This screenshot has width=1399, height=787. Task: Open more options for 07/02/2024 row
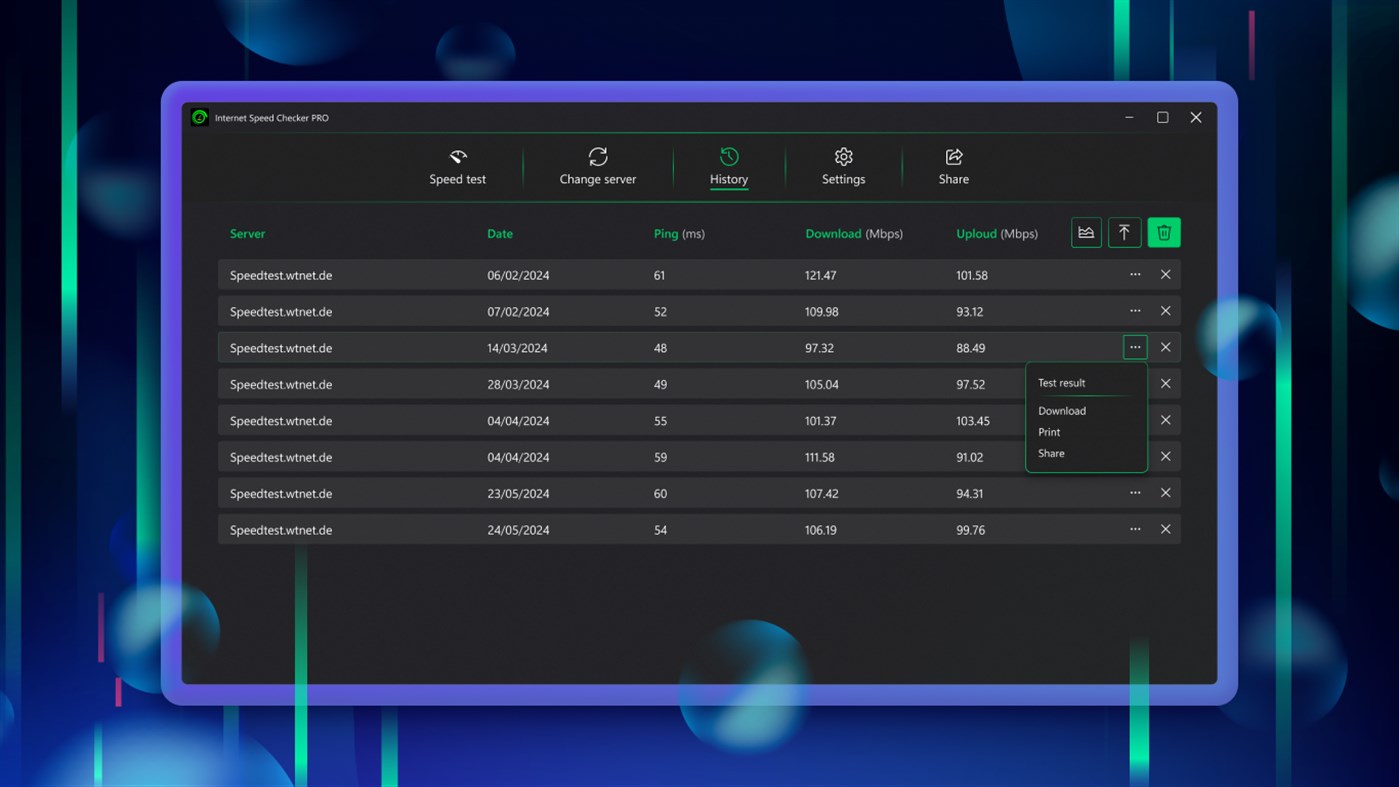point(1135,311)
